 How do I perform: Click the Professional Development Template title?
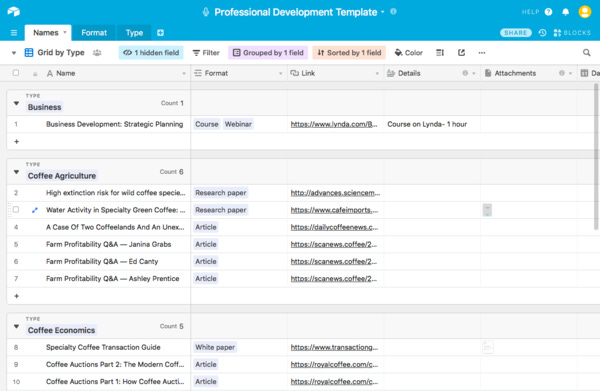[296, 12]
